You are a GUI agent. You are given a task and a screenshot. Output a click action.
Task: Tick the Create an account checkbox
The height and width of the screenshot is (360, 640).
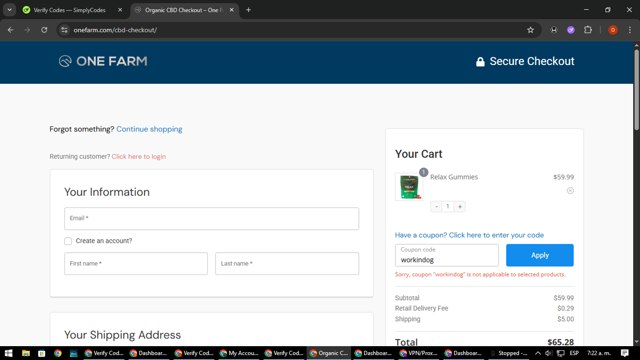pyautogui.click(x=68, y=241)
